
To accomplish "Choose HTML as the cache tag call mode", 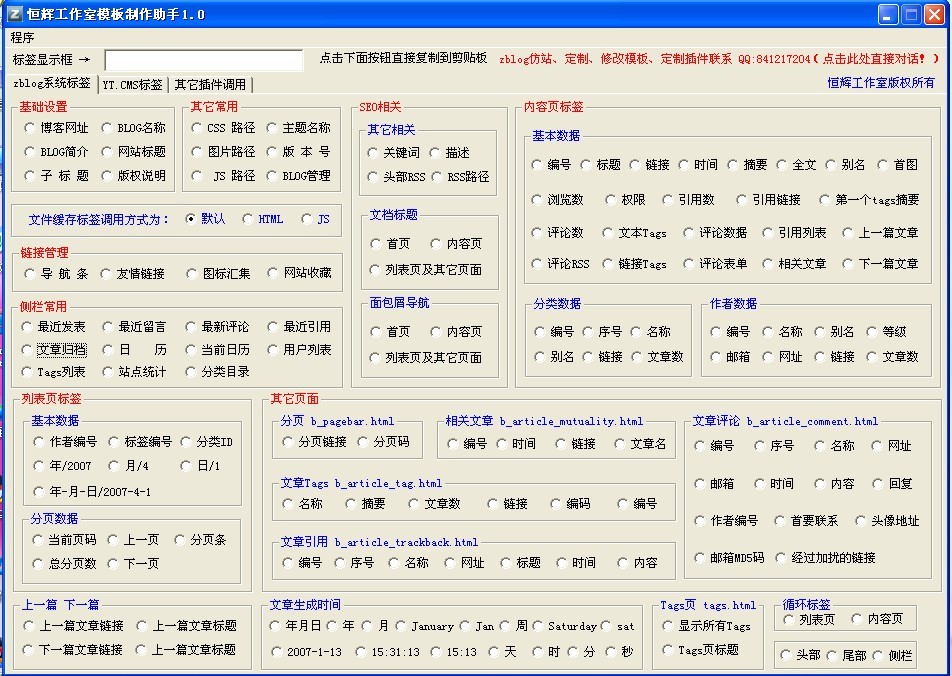I will pos(248,219).
